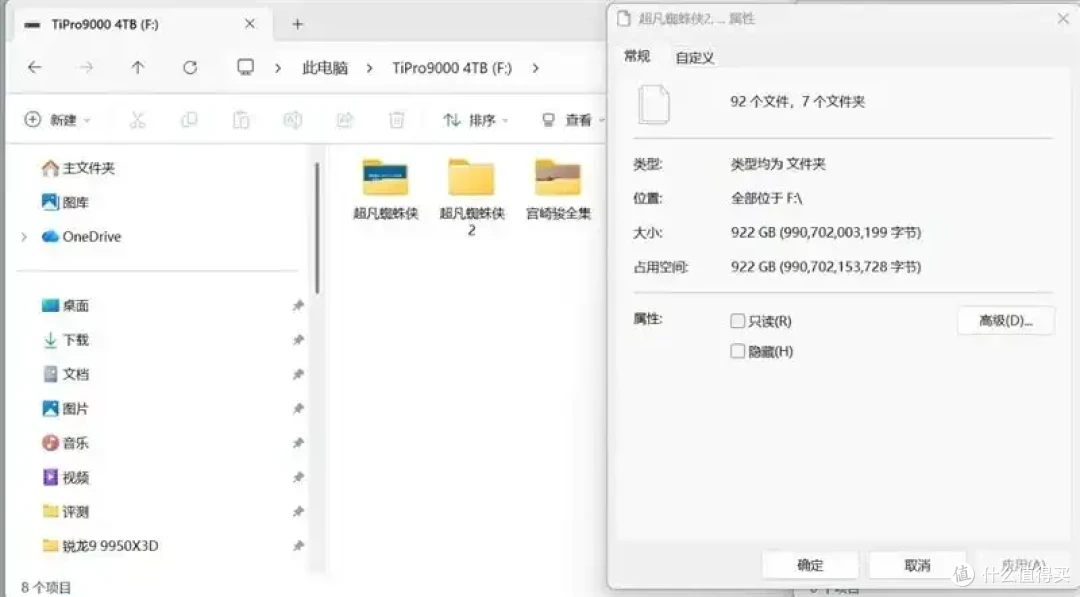1080x597 pixels.
Task: Click '全部位于 F:\' location text
Action: pyautogui.click(x=766, y=198)
